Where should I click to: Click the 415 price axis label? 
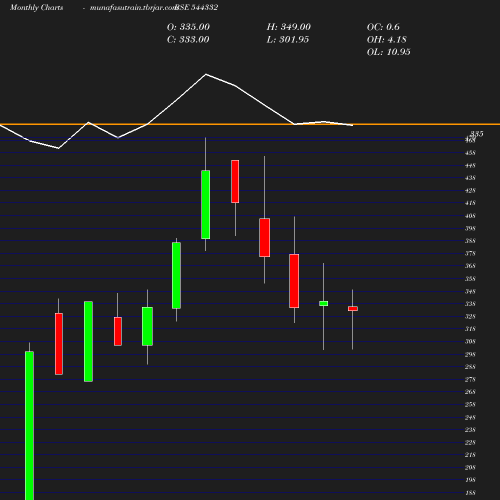pos(470,203)
